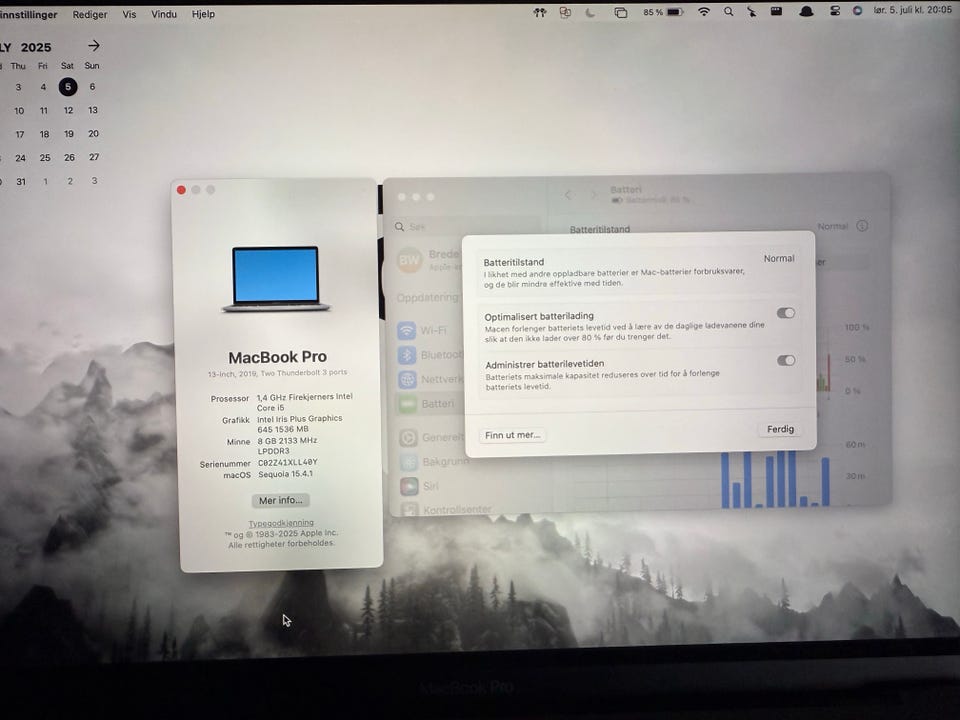Open the Wi-Fi menu bar icon
Viewport: 960px width, 720px height.
(x=704, y=12)
